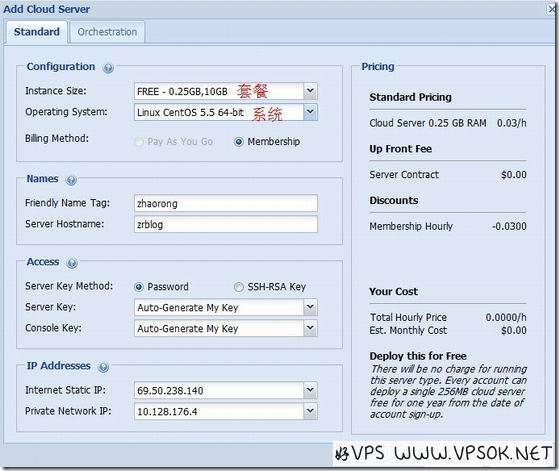Screen dimensions: 559x471
Task: Select the Membership billing radio button
Action: 239,142
